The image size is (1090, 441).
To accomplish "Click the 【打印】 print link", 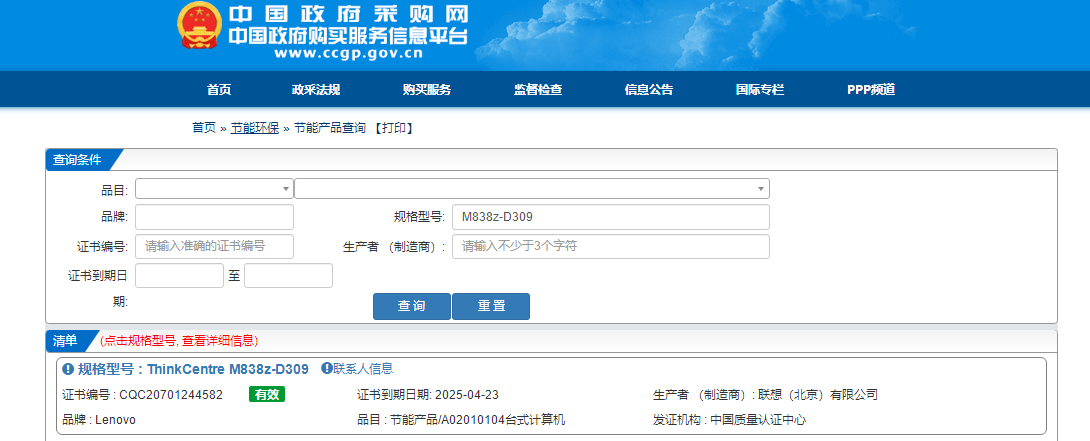I will click(393, 128).
